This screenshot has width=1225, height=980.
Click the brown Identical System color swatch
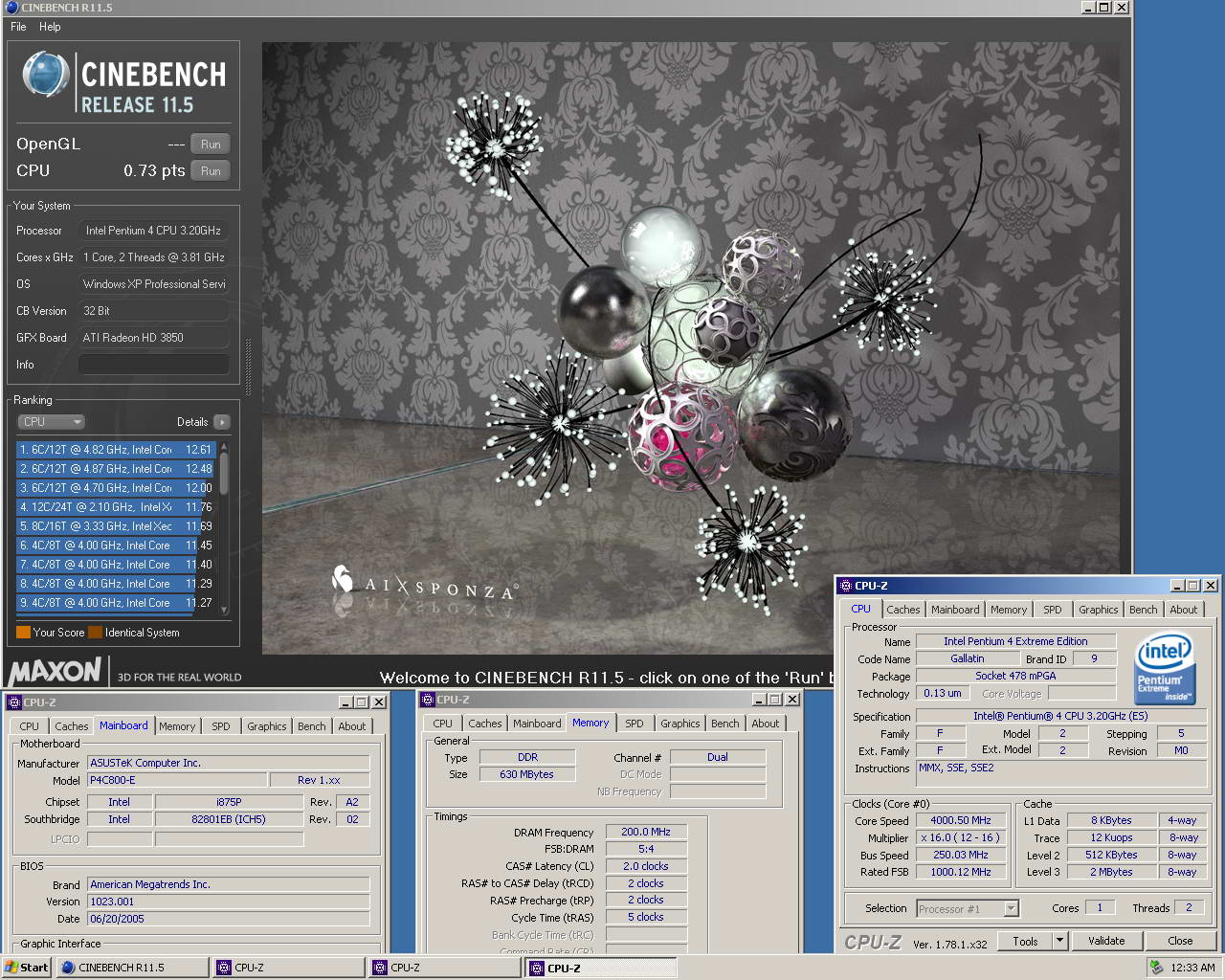pos(95,633)
